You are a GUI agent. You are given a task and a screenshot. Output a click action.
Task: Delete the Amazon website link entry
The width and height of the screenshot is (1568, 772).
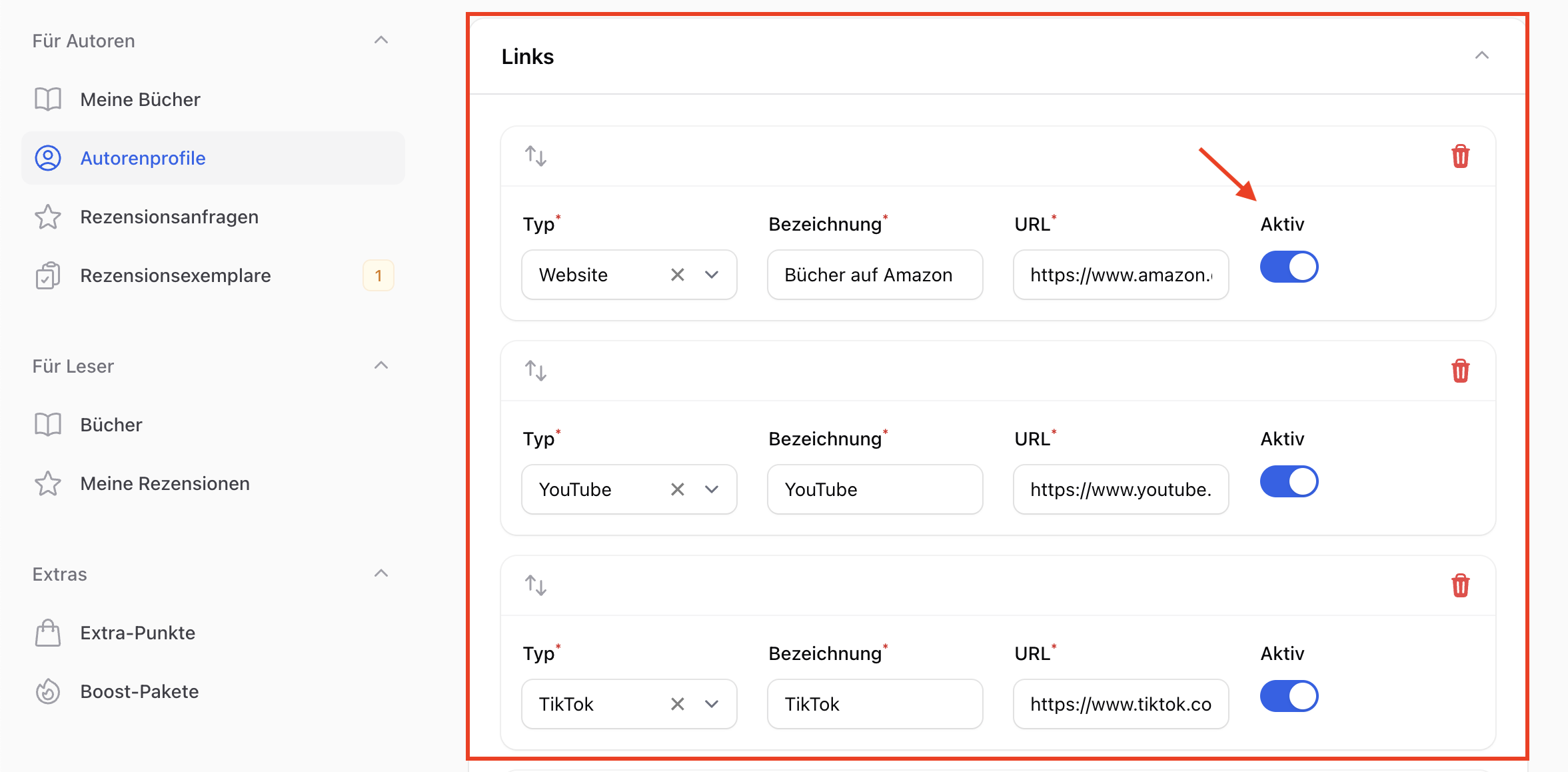click(x=1460, y=156)
